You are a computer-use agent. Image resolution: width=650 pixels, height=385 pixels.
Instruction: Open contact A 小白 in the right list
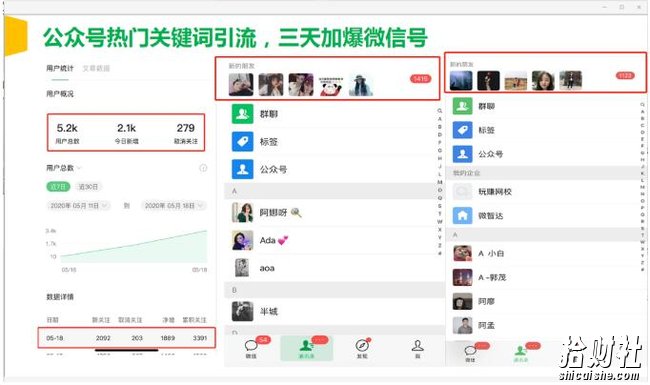(x=543, y=253)
